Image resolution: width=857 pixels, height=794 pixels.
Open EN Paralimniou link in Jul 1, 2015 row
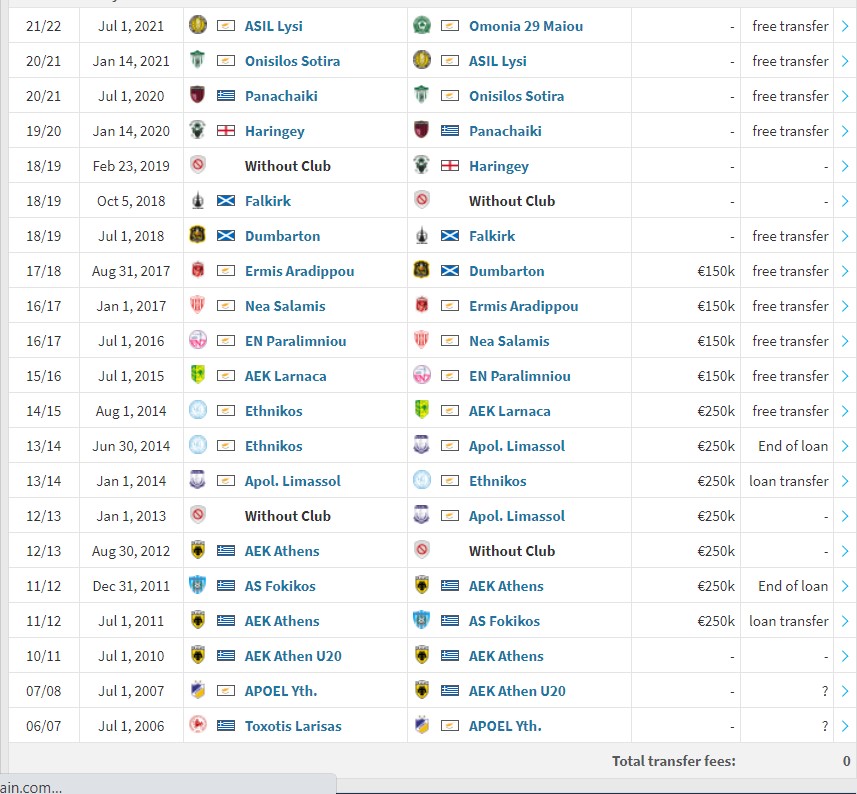(x=519, y=376)
